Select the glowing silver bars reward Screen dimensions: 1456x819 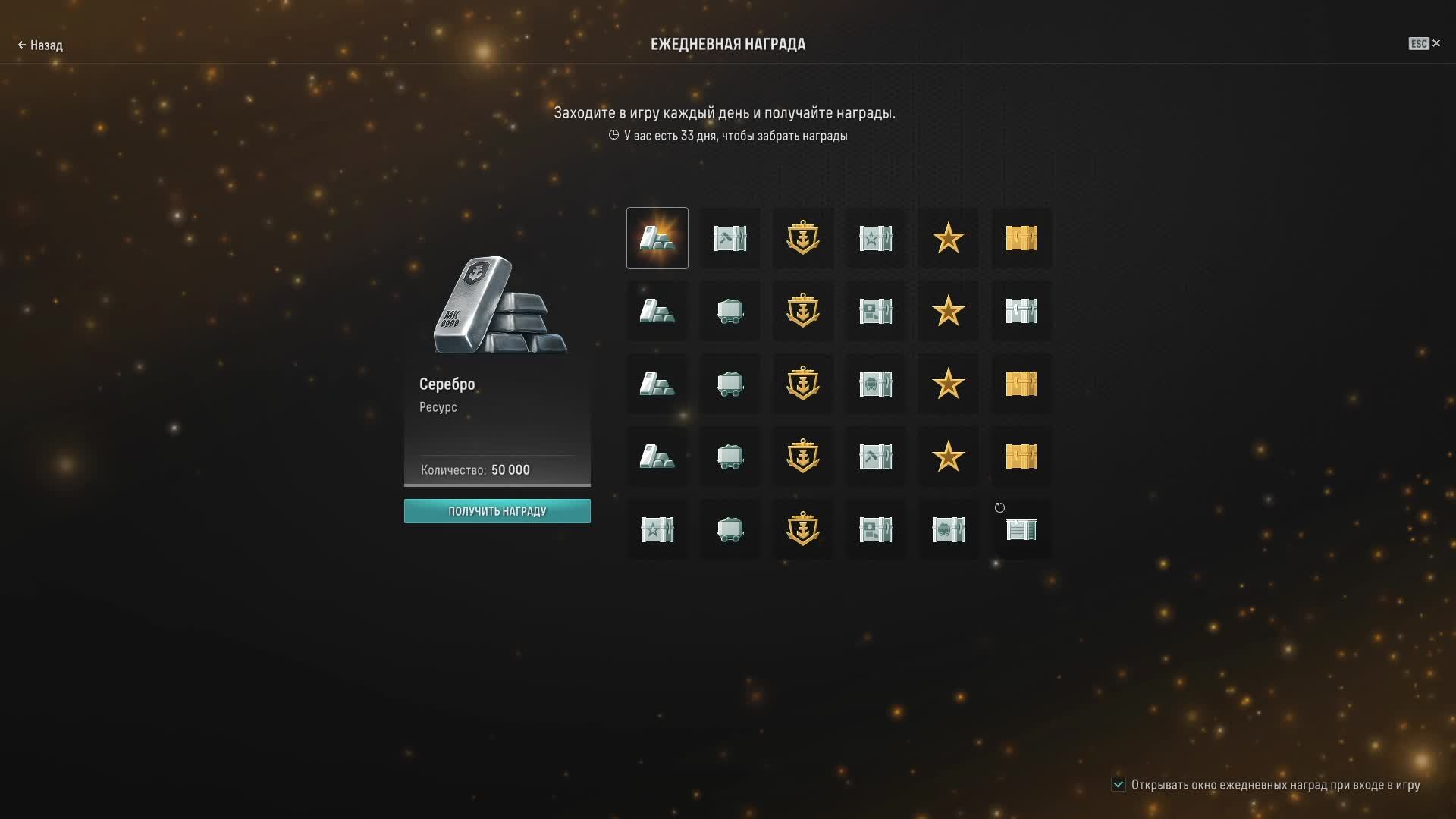(x=657, y=238)
